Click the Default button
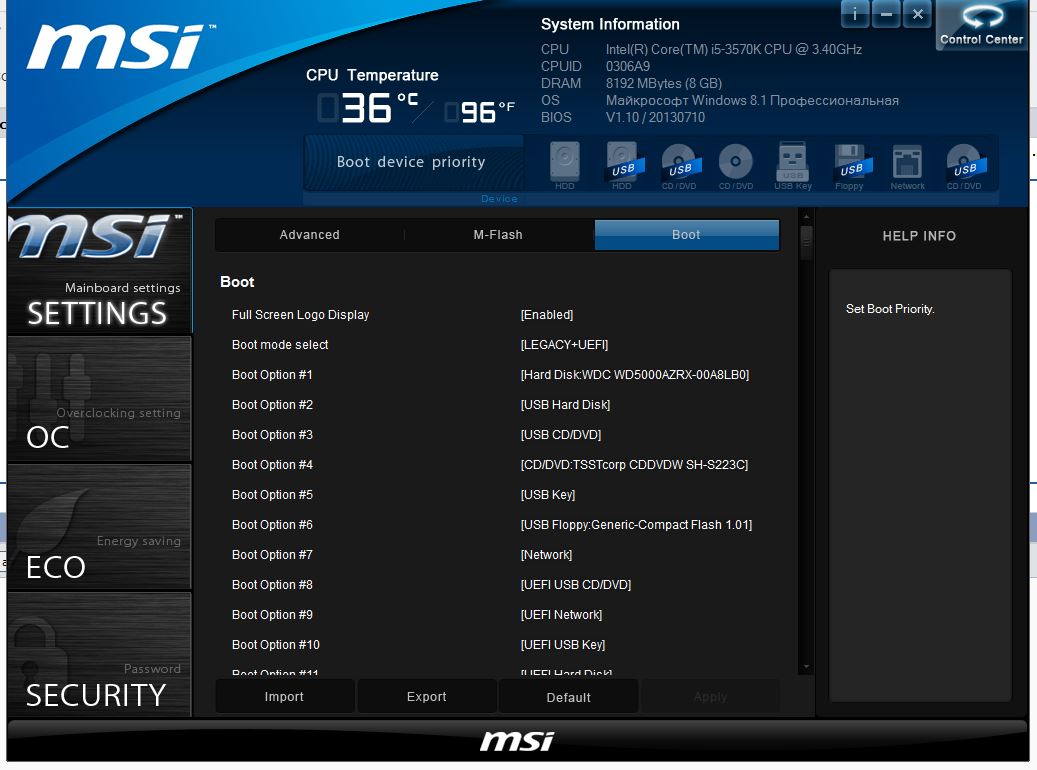The image size is (1037, 770). point(568,697)
